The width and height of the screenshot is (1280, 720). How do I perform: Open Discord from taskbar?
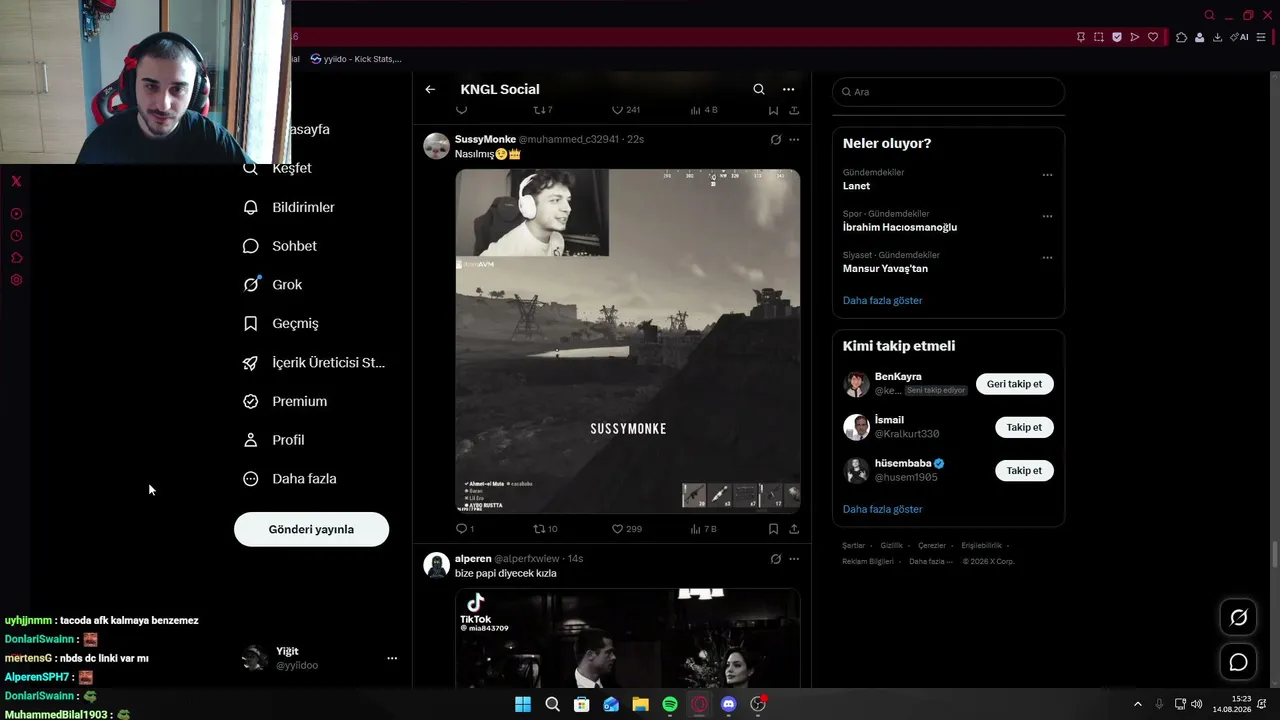point(729,704)
